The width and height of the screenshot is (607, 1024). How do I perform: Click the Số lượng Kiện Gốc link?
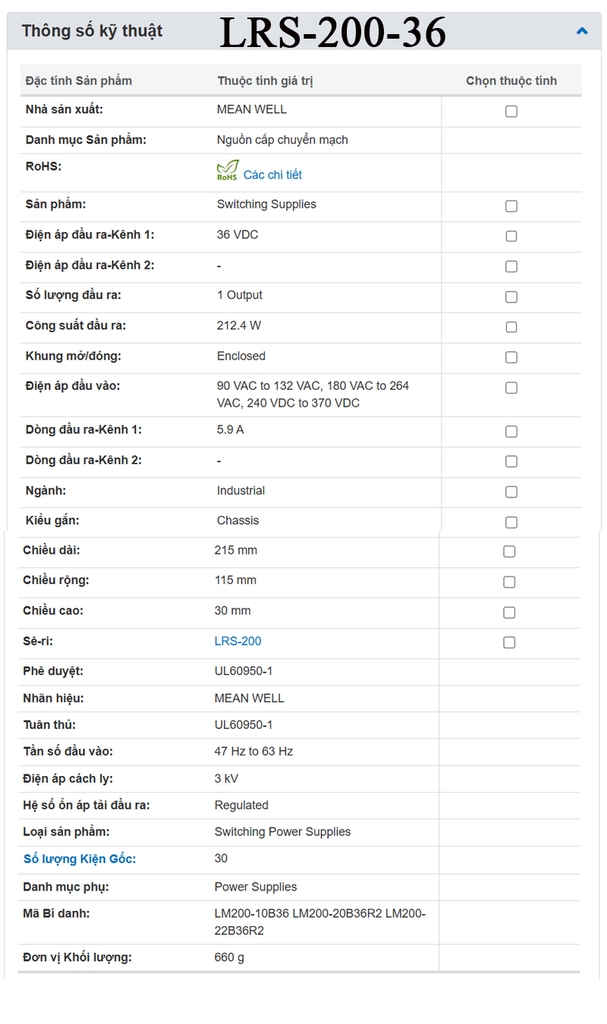click(80, 859)
